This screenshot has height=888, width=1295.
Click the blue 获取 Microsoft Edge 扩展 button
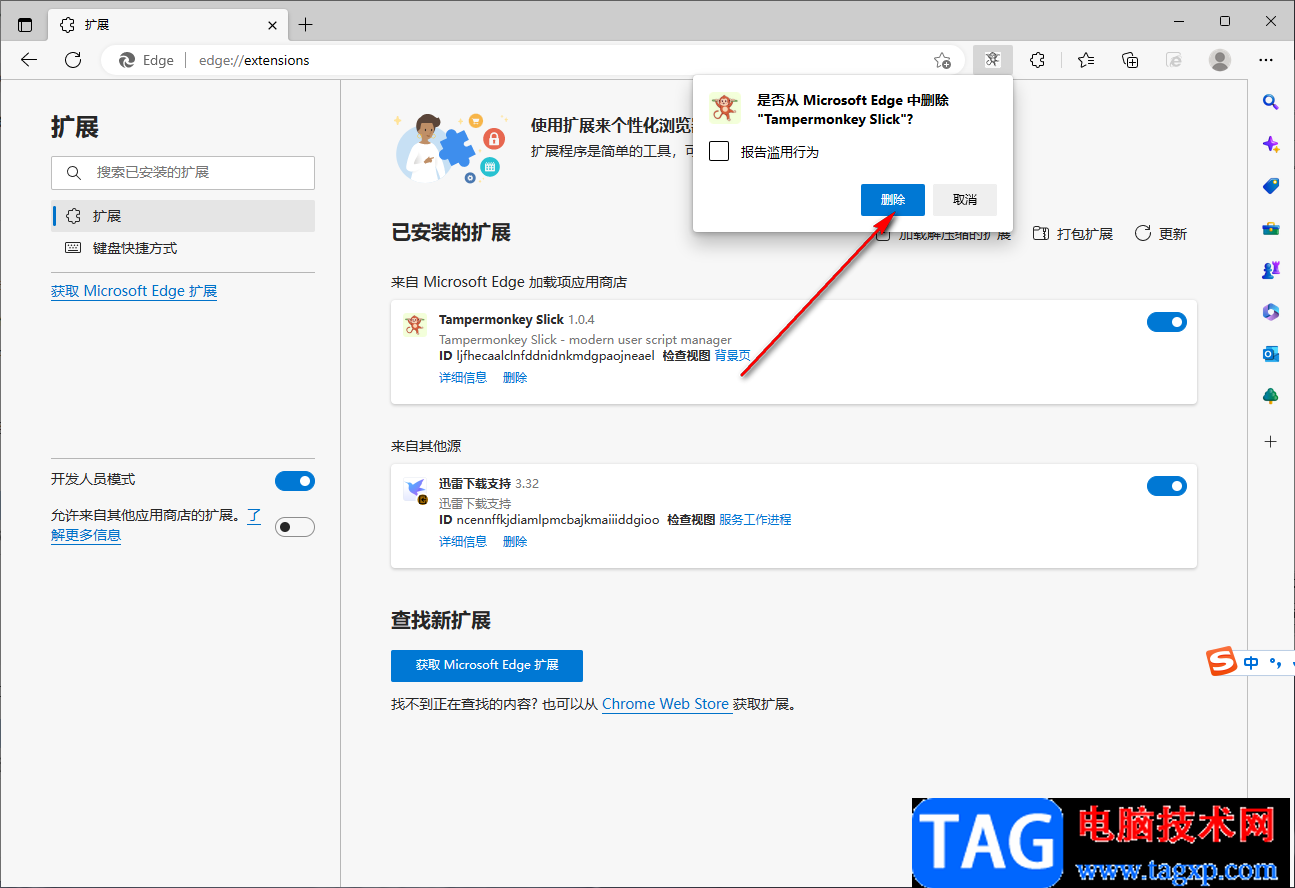point(487,665)
